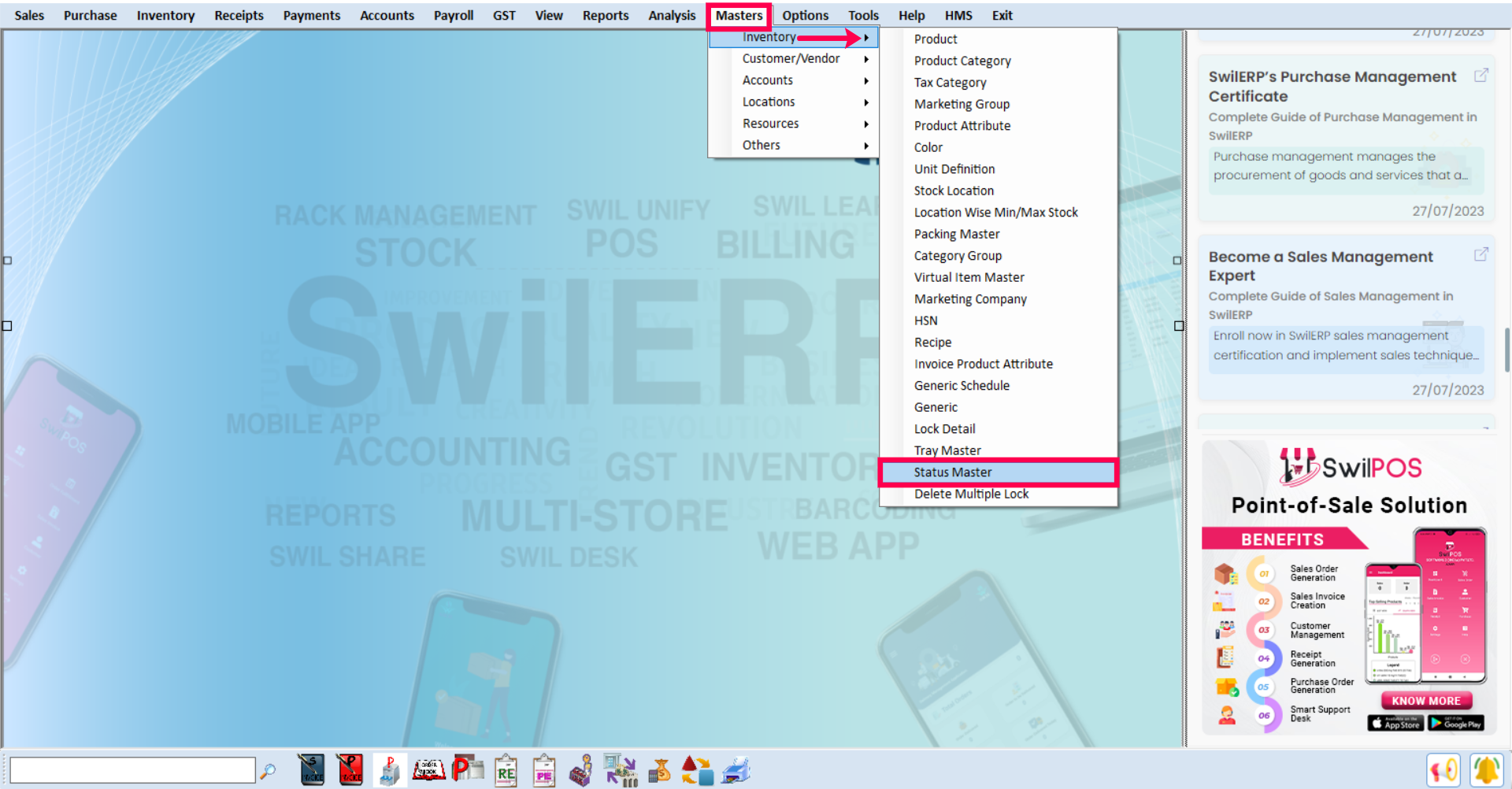
Task: Open the Sales menu
Action: [29, 16]
